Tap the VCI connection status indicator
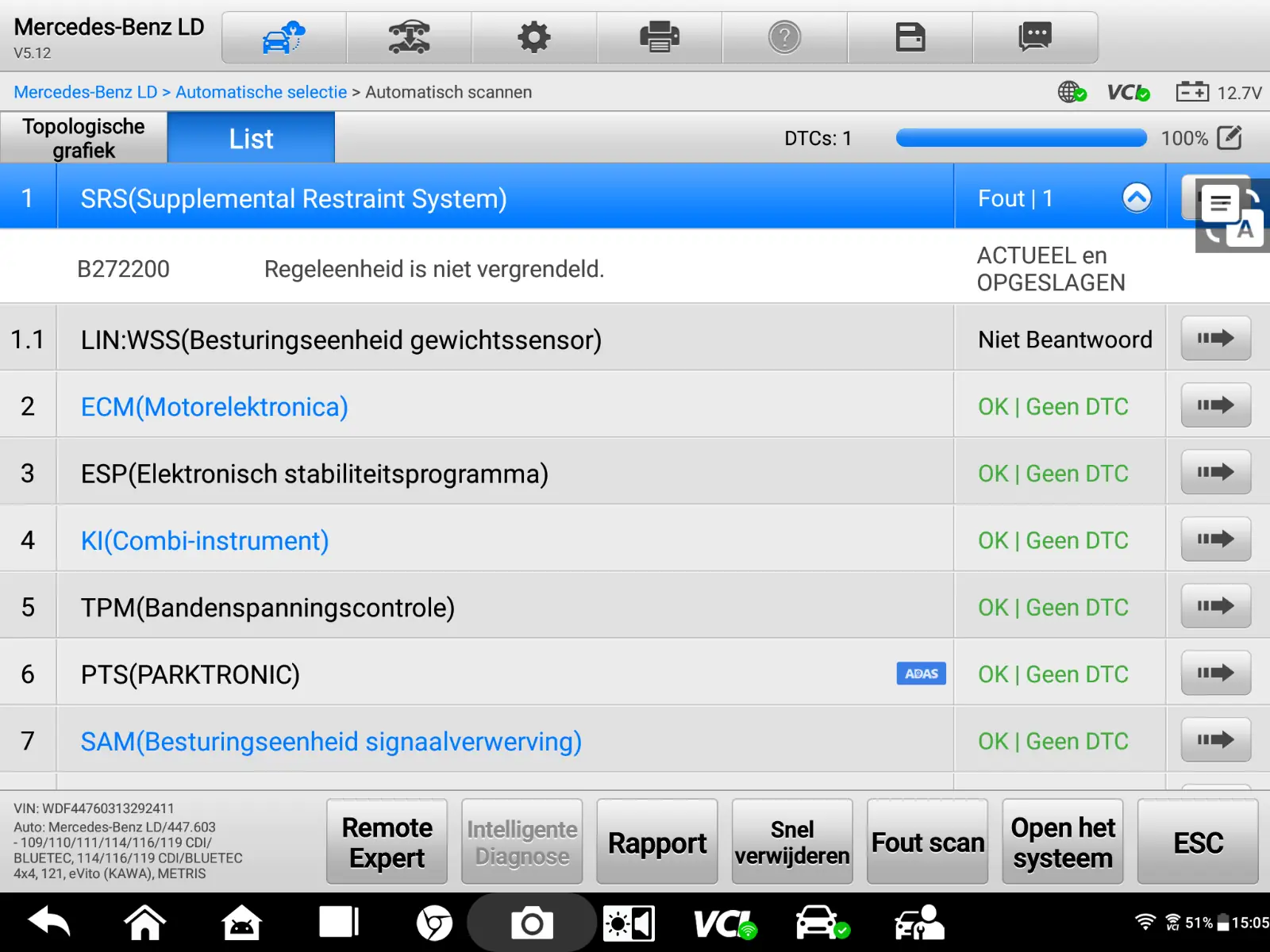 [x=1128, y=92]
